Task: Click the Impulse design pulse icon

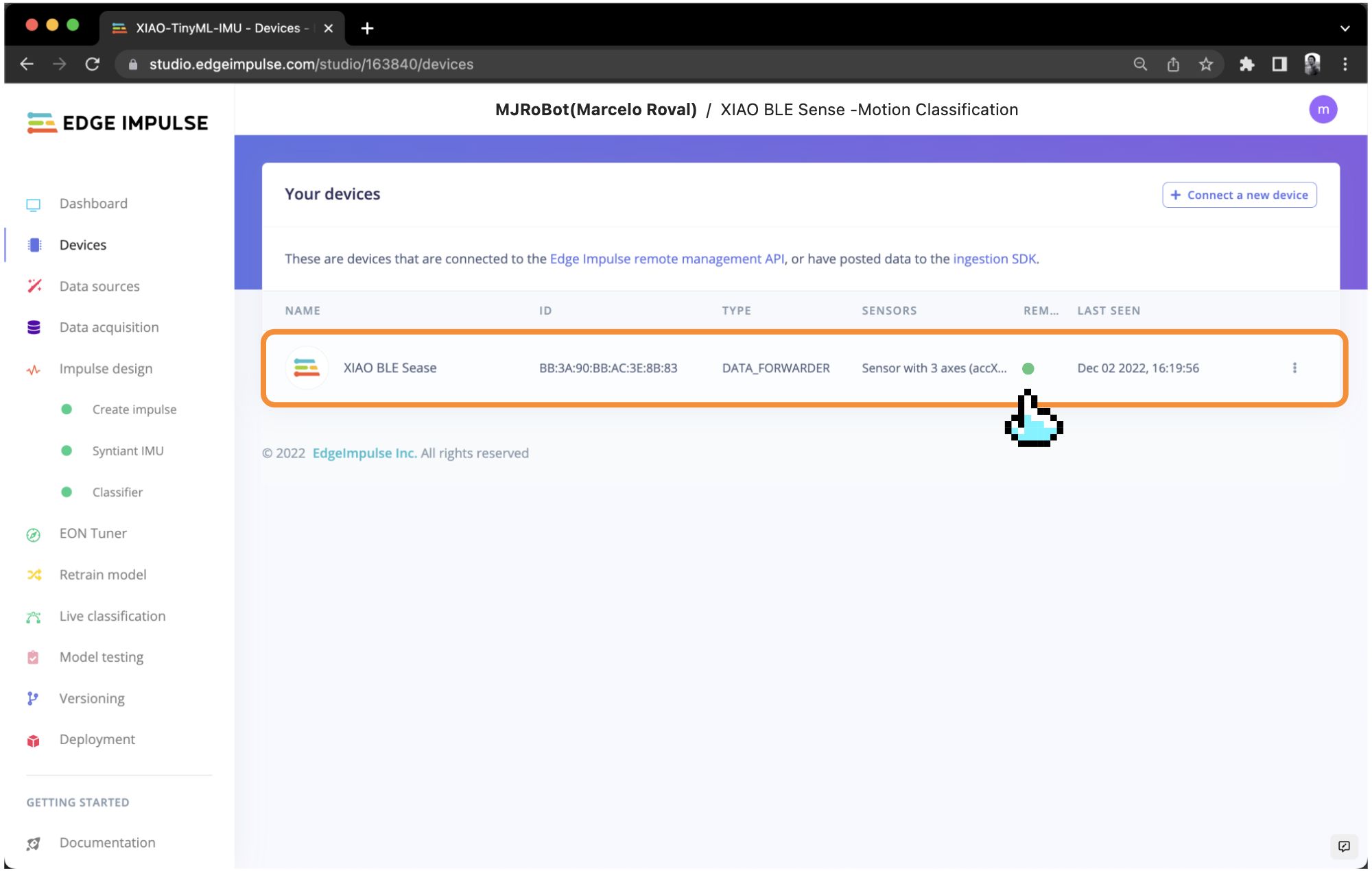Action: (x=34, y=370)
